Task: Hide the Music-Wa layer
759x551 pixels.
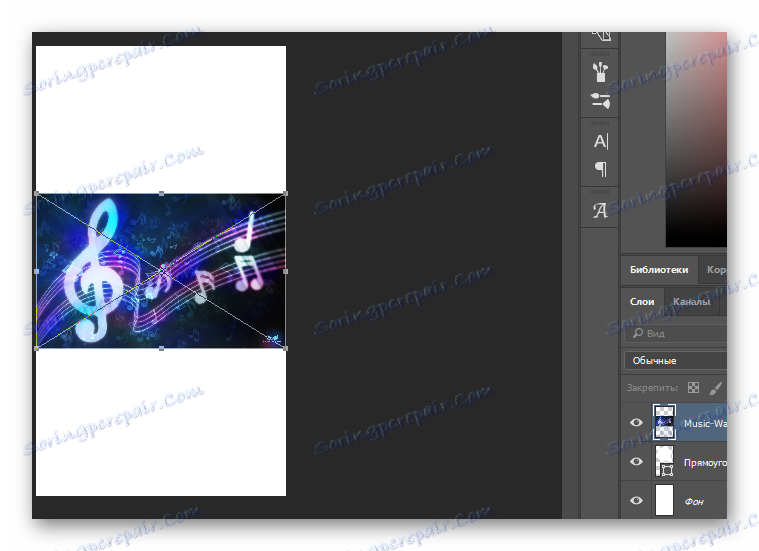Action: click(636, 423)
